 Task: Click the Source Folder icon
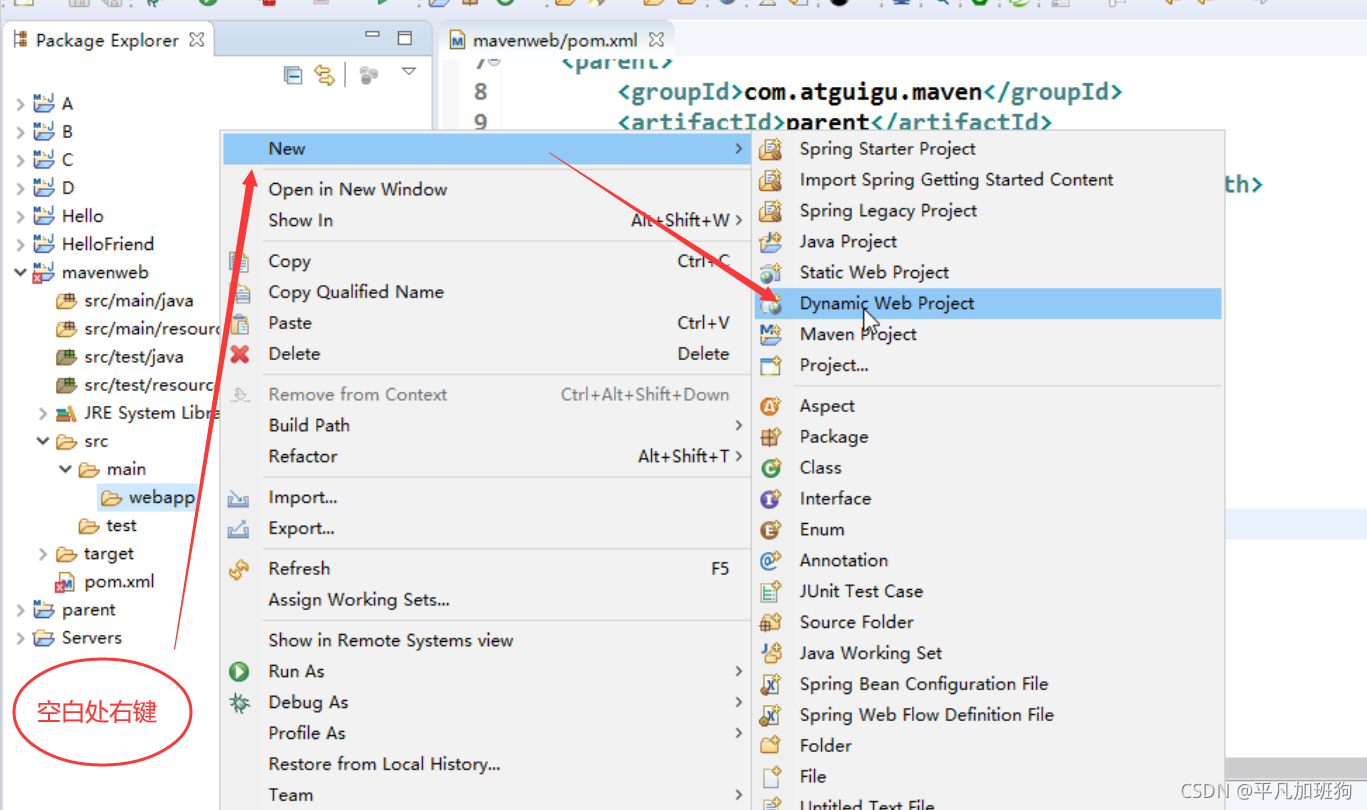(x=770, y=623)
